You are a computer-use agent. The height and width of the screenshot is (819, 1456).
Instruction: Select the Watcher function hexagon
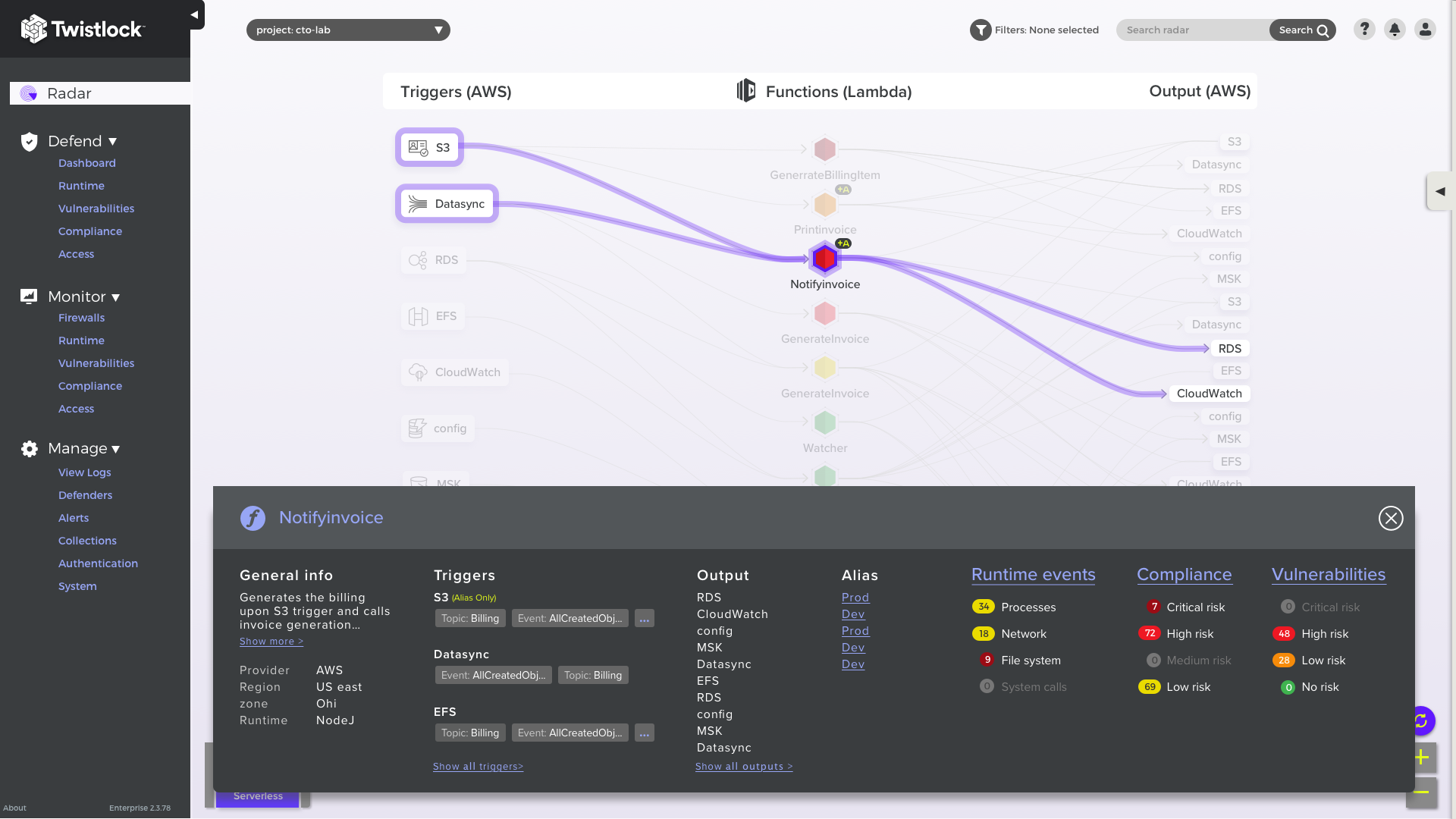click(x=825, y=422)
